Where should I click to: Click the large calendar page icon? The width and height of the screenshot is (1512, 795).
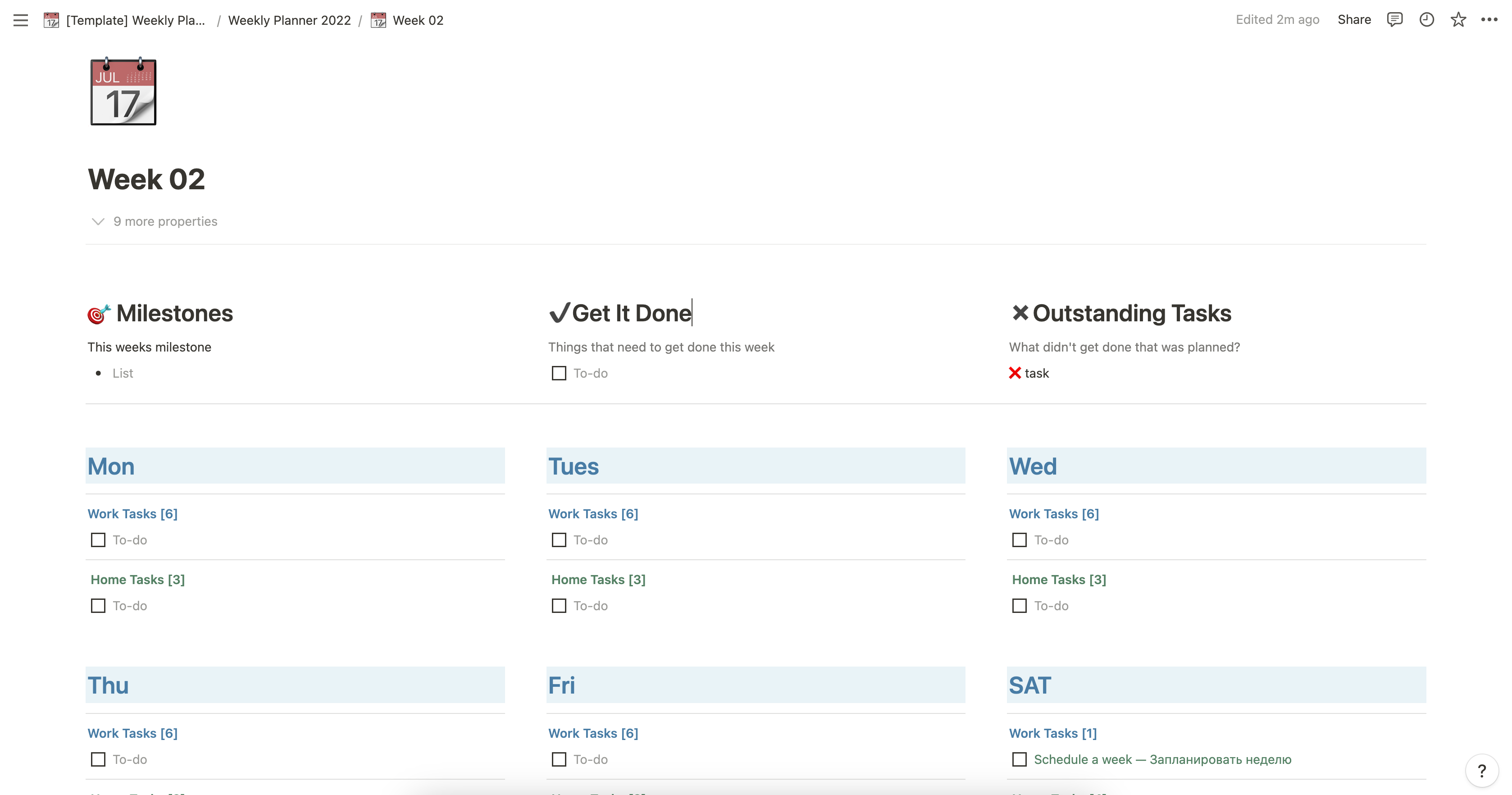pyautogui.click(x=123, y=91)
